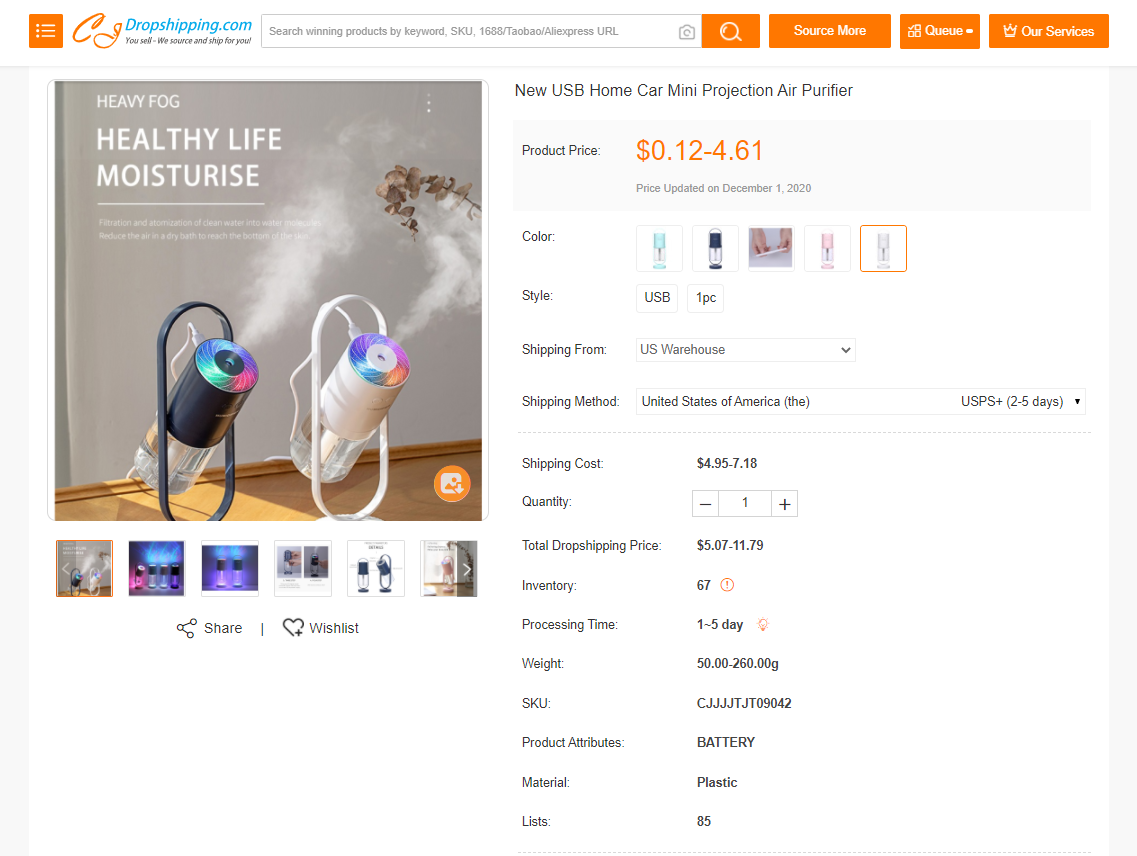Click the Source More button
This screenshot has width=1137, height=856.
(829, 31)
